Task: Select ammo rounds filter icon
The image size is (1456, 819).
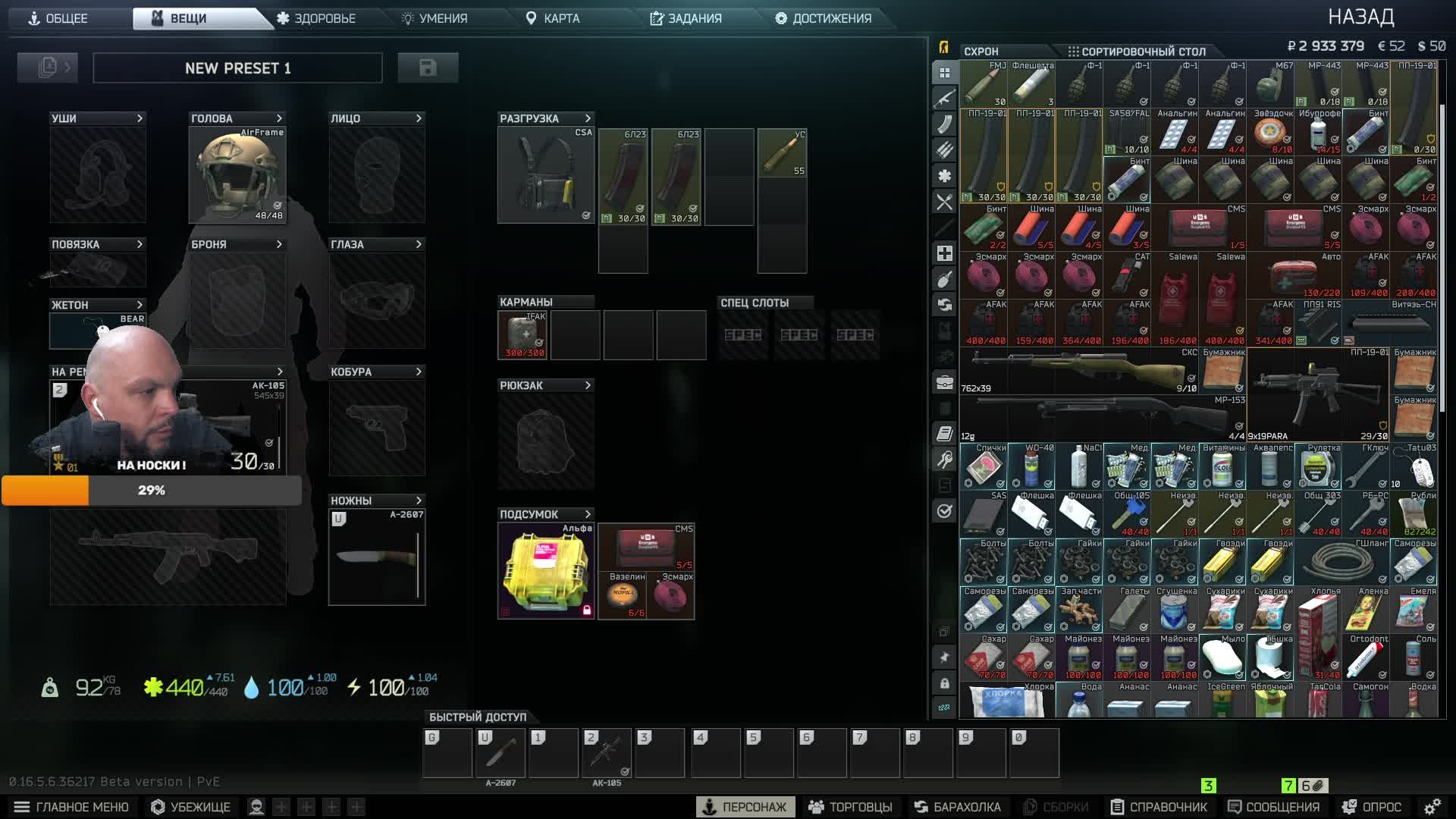Action: coord(944,150)
